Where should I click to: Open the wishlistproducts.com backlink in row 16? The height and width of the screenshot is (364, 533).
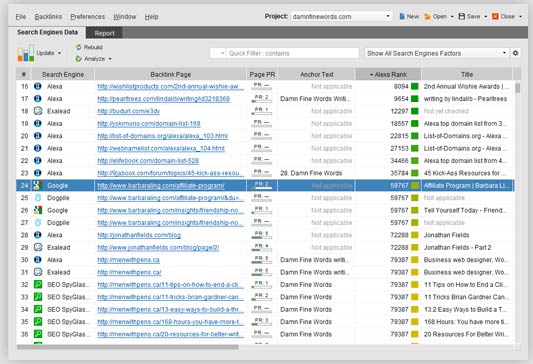pos(171,87)
